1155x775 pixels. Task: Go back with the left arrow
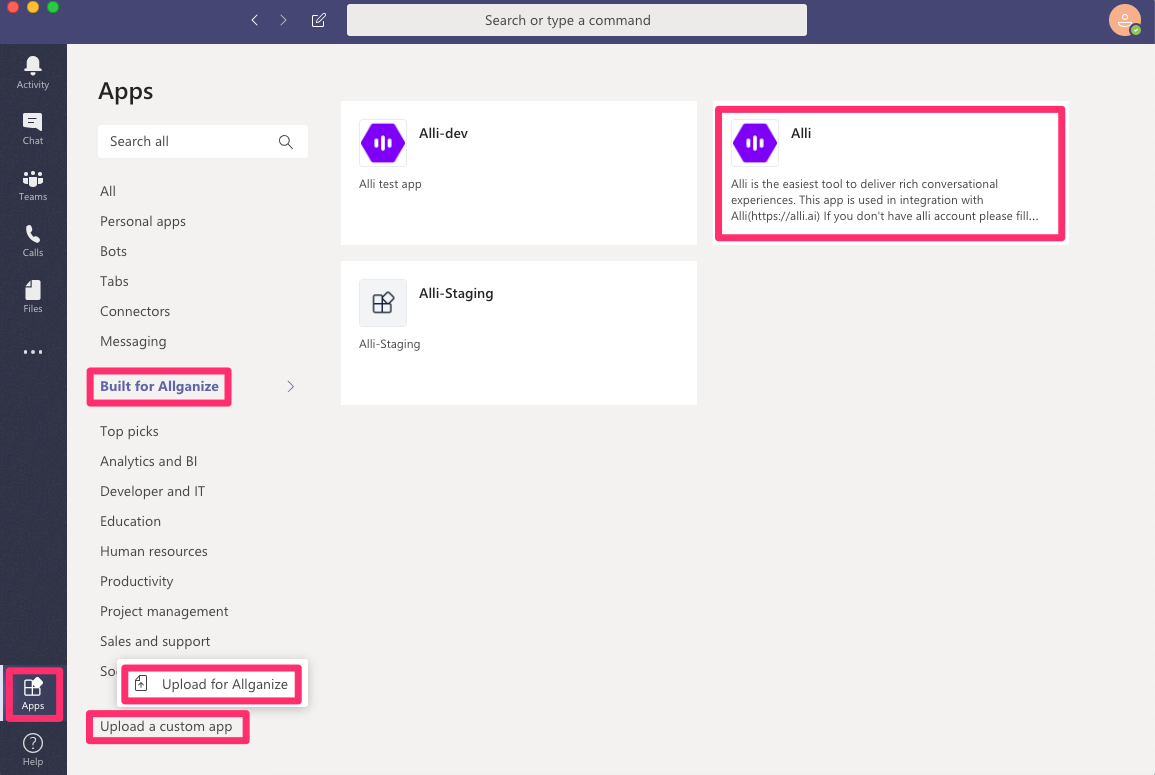tap(255, 21)
